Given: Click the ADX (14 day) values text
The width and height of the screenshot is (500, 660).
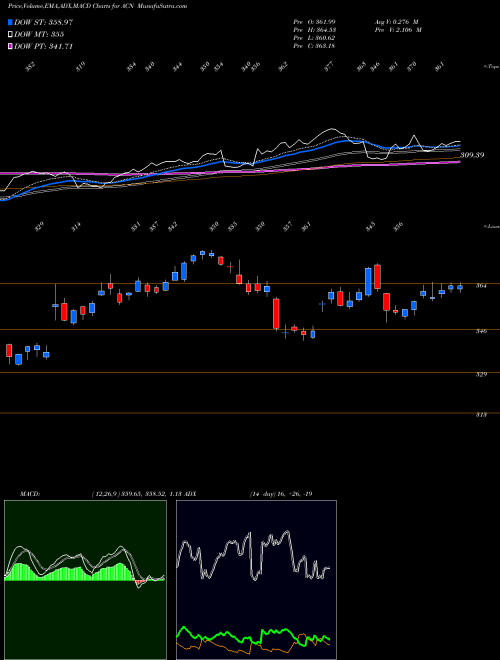Looking at the screenshot, I should click(281, 494).
